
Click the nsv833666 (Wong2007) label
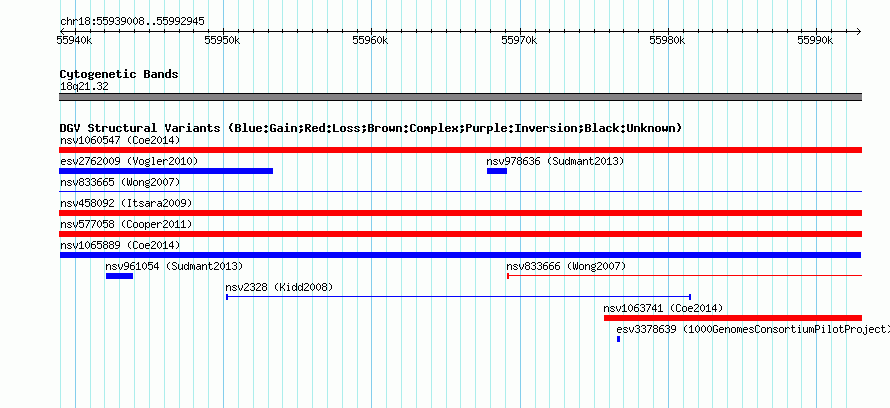click(566, 266)
